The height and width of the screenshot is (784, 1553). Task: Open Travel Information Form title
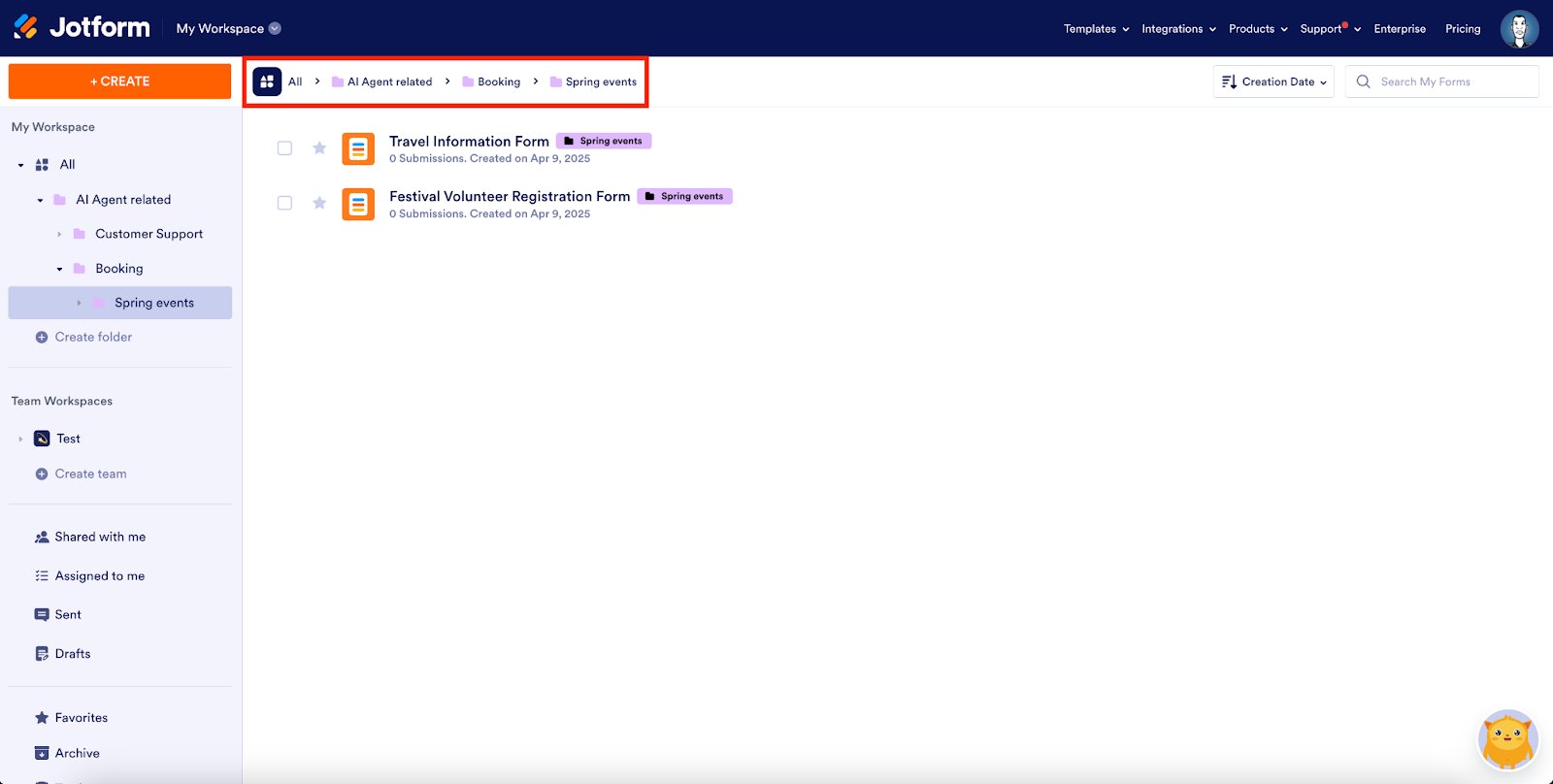click(469, 142)
